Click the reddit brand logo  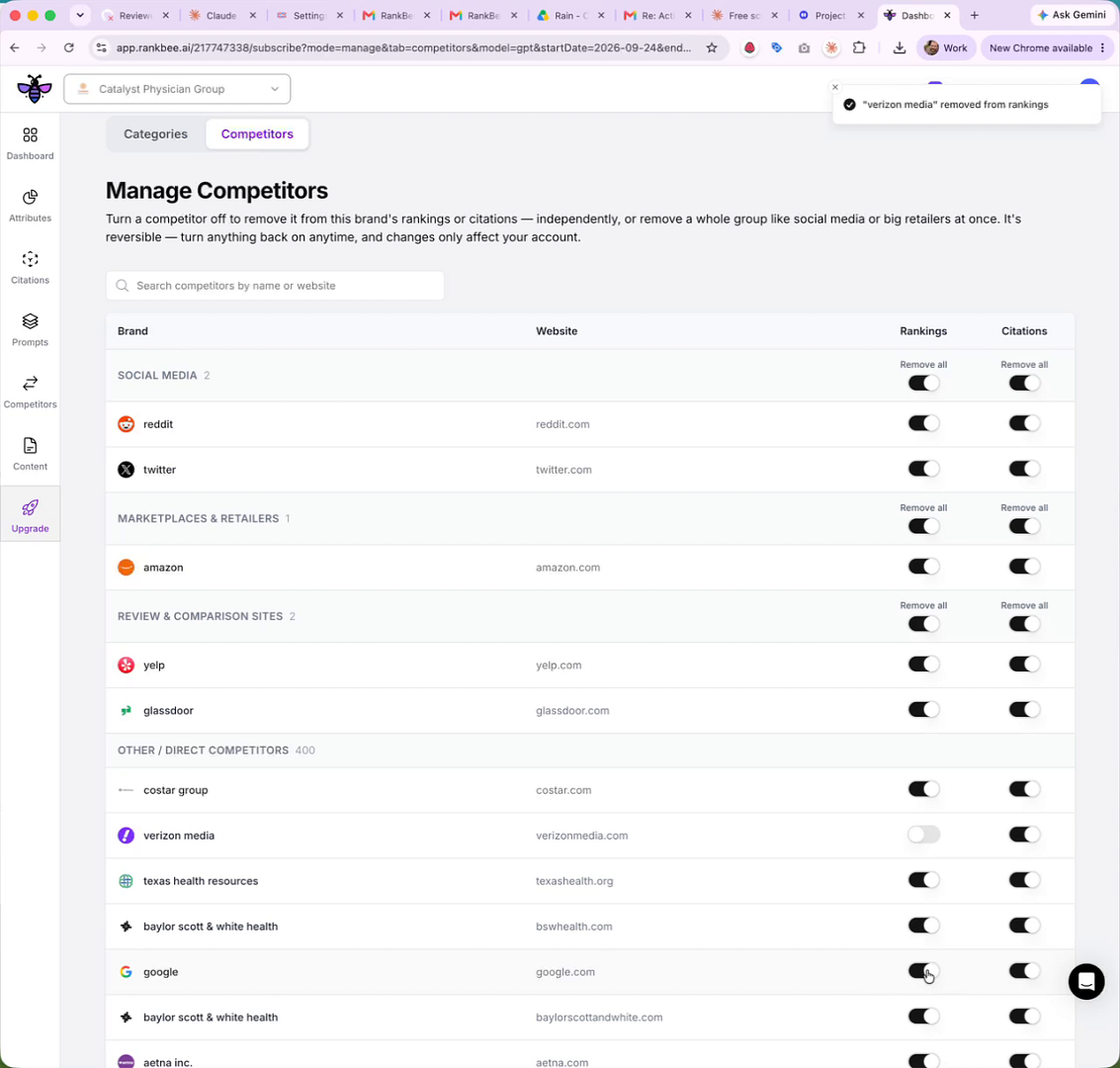tap(126, 424)
